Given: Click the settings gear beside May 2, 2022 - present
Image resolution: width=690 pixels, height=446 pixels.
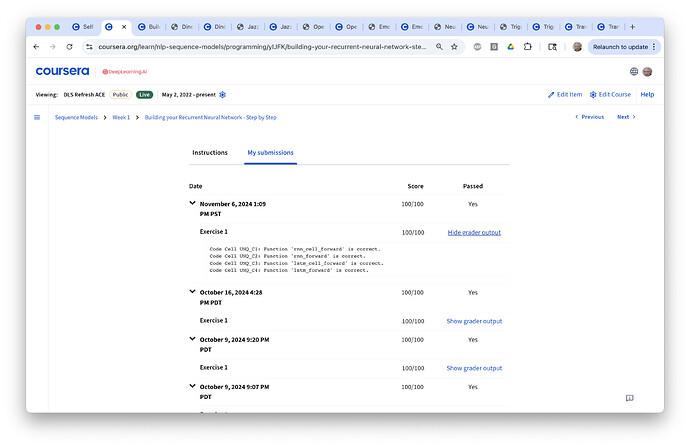Looking at the screenshot, I should click(223, 95).
